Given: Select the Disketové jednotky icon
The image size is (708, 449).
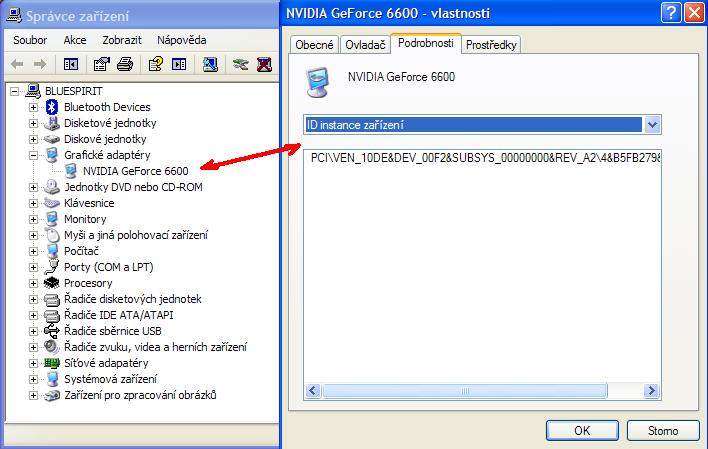Looking at the screenshot, I should (x=52, y=123).
